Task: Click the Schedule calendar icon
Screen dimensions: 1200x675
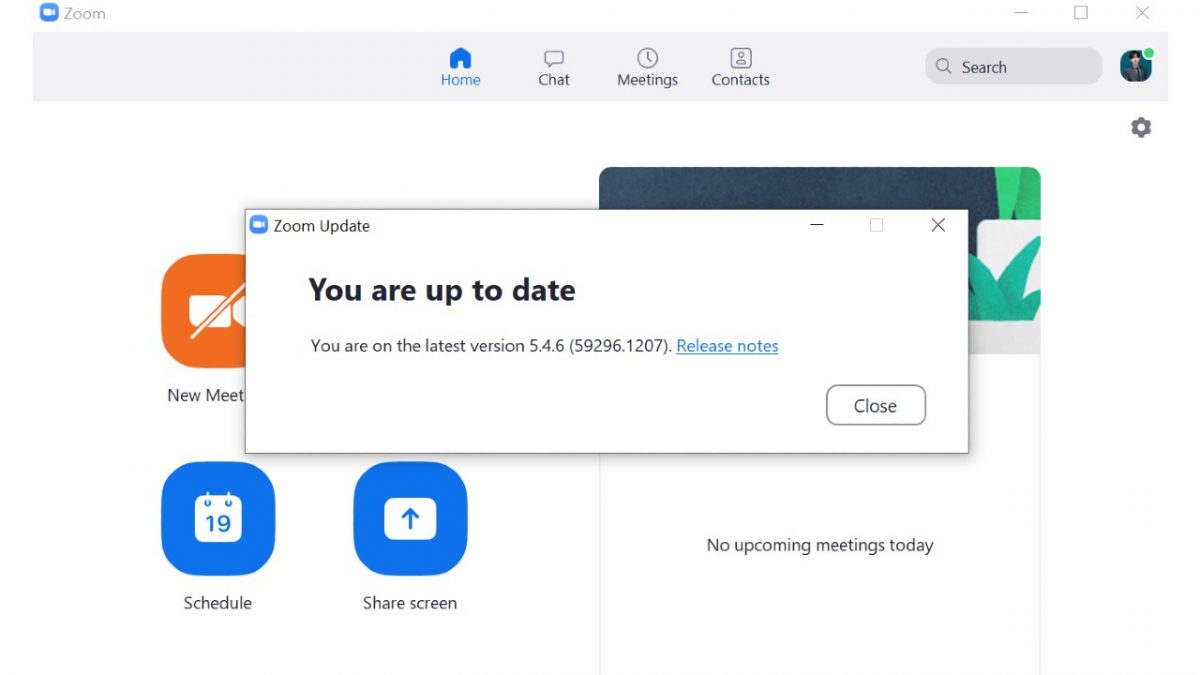Action: [217, 518]
